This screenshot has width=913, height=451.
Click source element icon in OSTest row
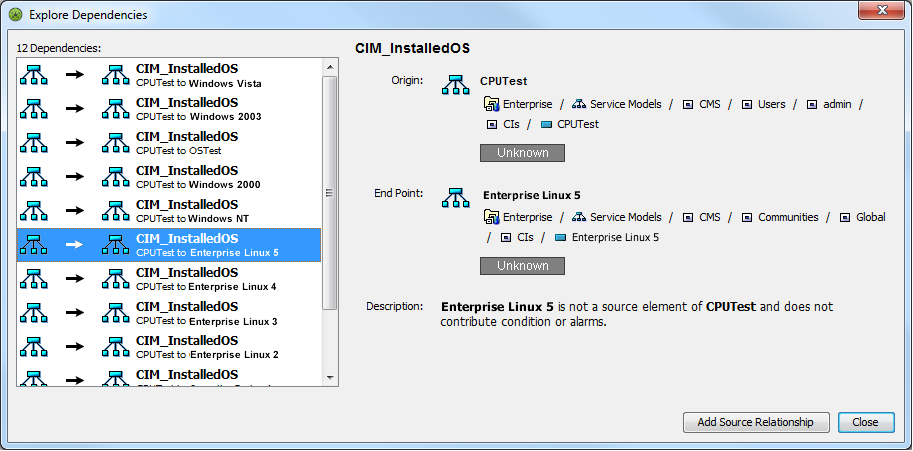[33, 143]
